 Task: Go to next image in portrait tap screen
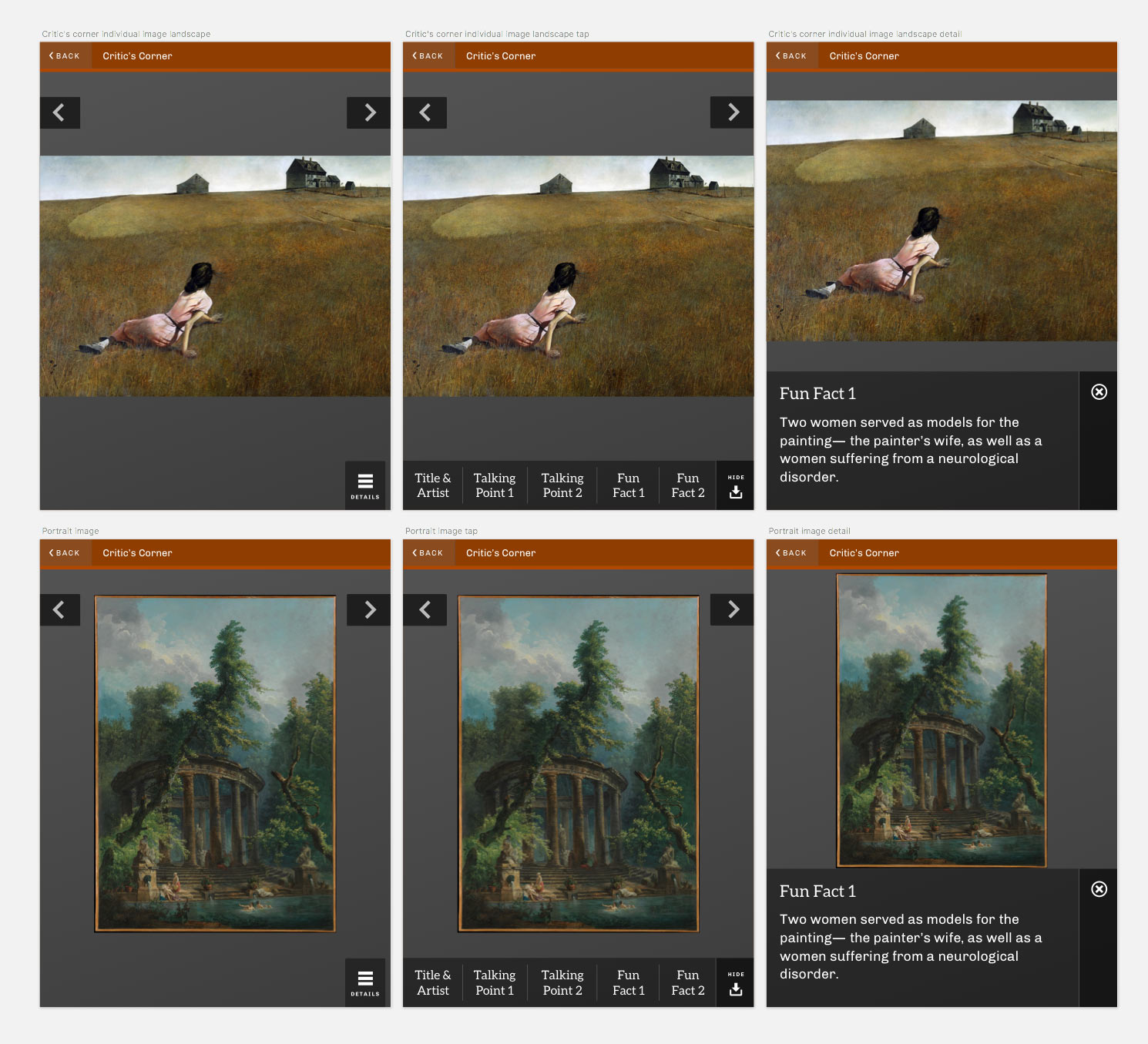coord(733,609)
